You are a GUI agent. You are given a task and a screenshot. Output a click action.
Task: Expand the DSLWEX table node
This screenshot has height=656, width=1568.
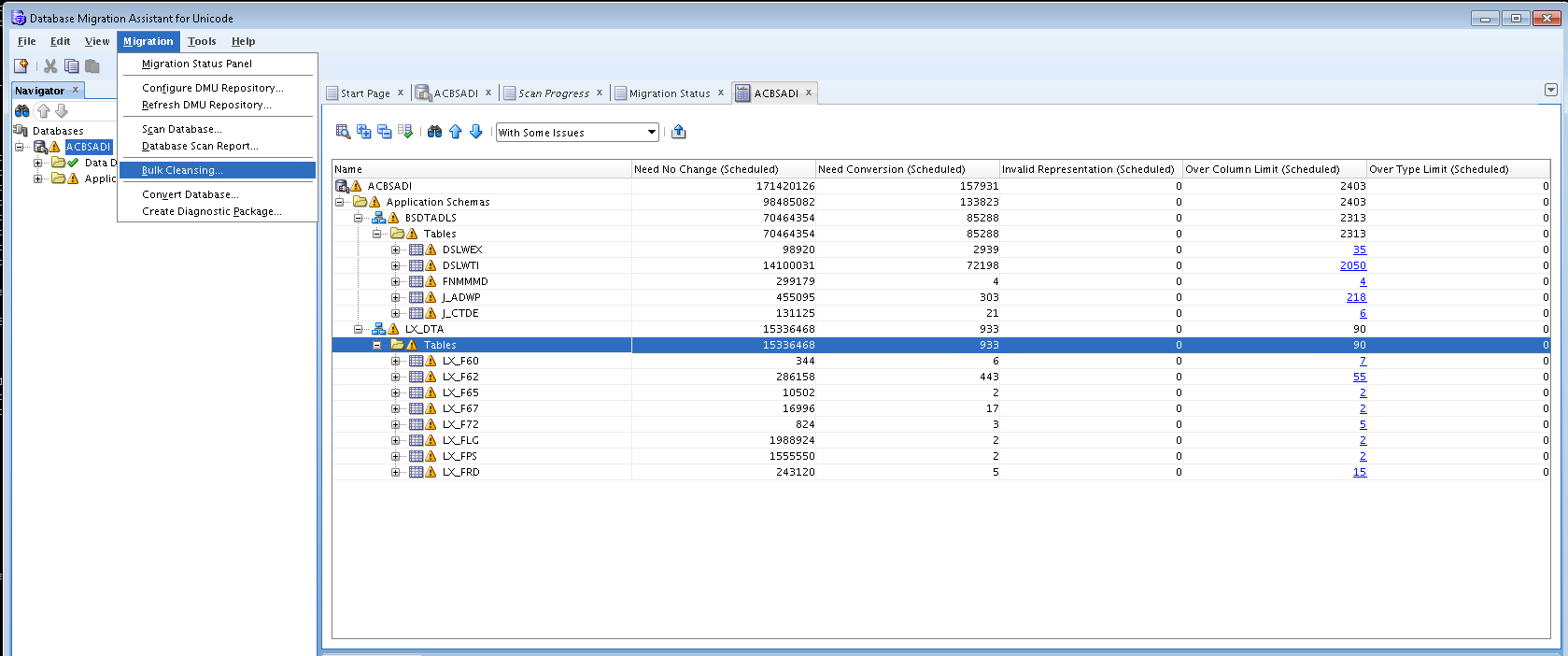tap(395, 250)
